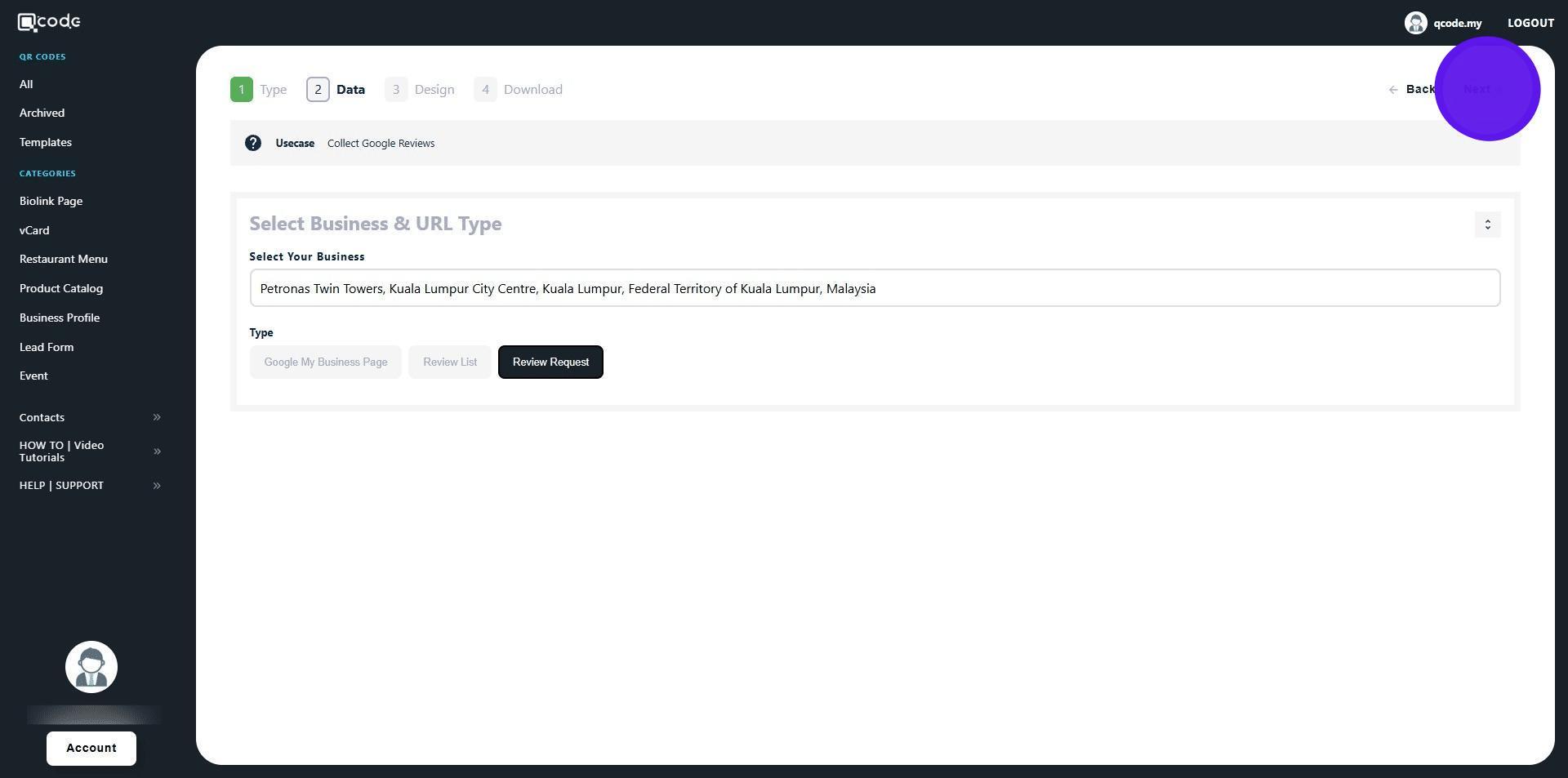
Task: Click the Select Your Business input field
Action: tap(874, 288)
